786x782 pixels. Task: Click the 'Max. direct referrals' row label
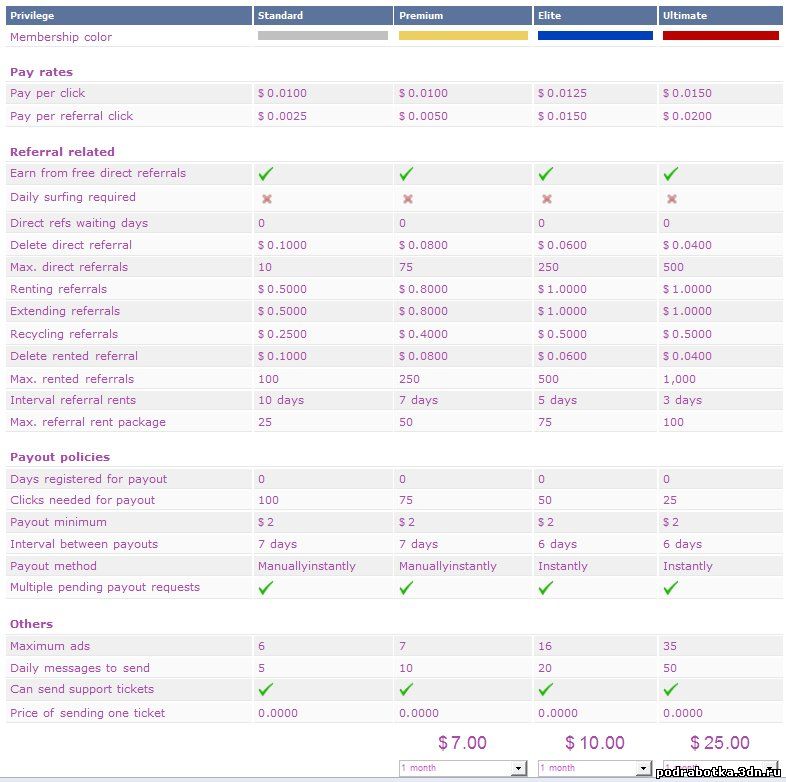(x=69, y=267)
